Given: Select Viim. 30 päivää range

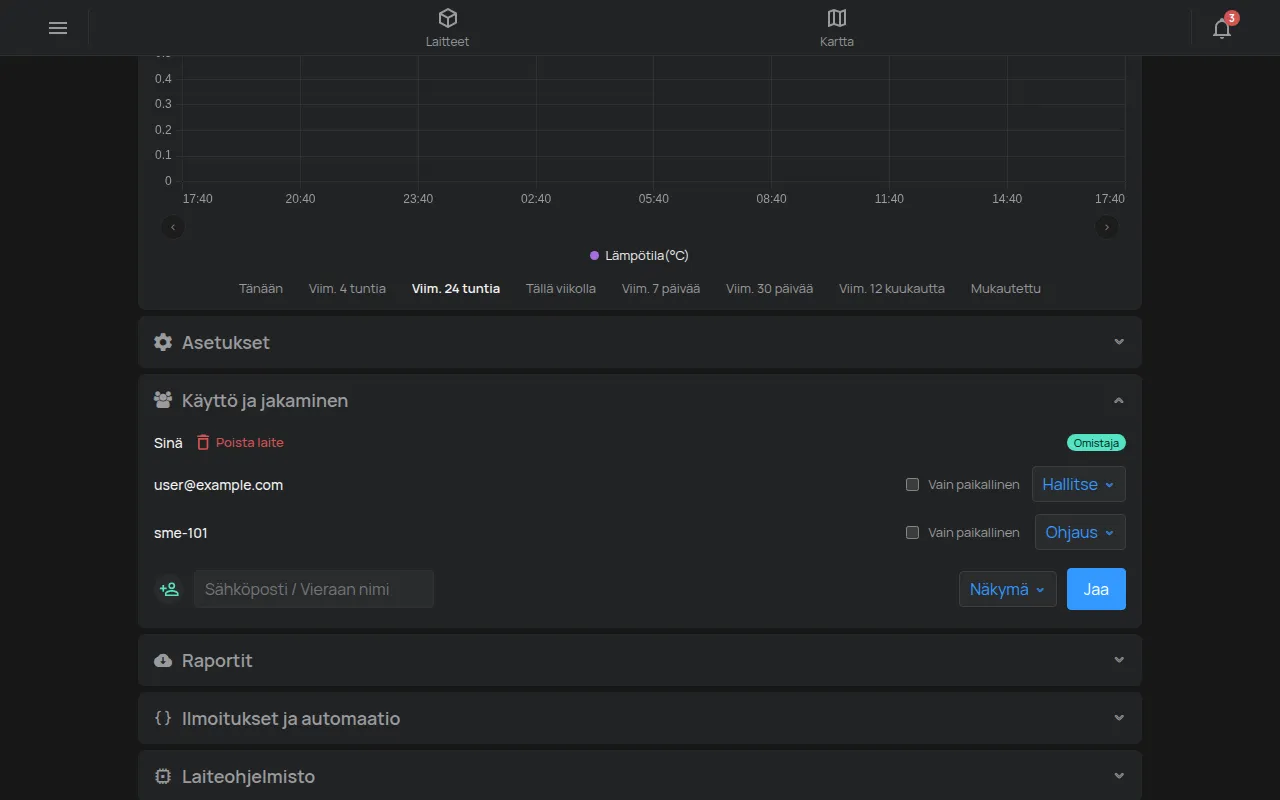Looking at the screenshot, I should (770, 289).
